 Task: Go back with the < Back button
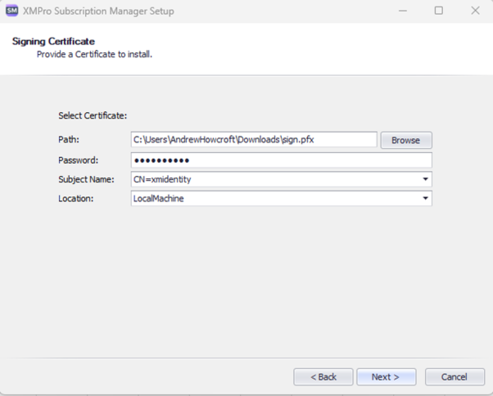tap(323, 377)
